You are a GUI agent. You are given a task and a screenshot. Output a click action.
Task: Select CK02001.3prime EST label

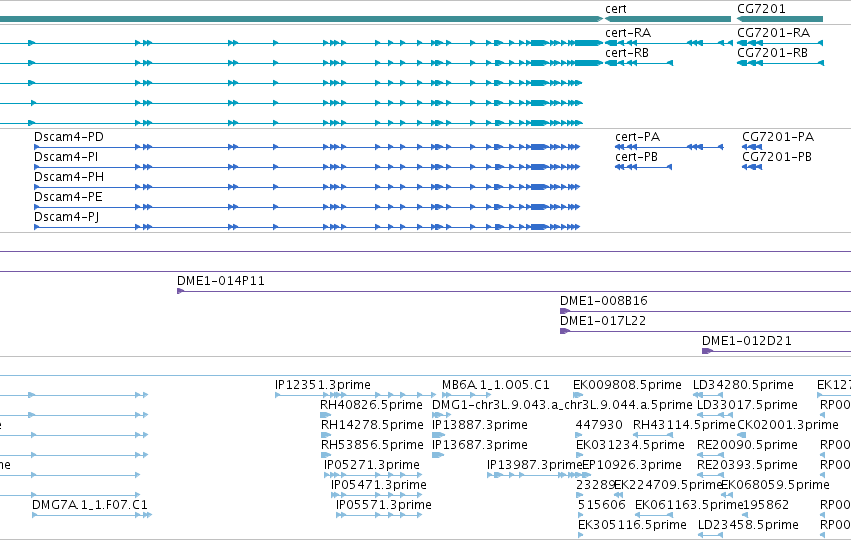[x=788, y=425]
